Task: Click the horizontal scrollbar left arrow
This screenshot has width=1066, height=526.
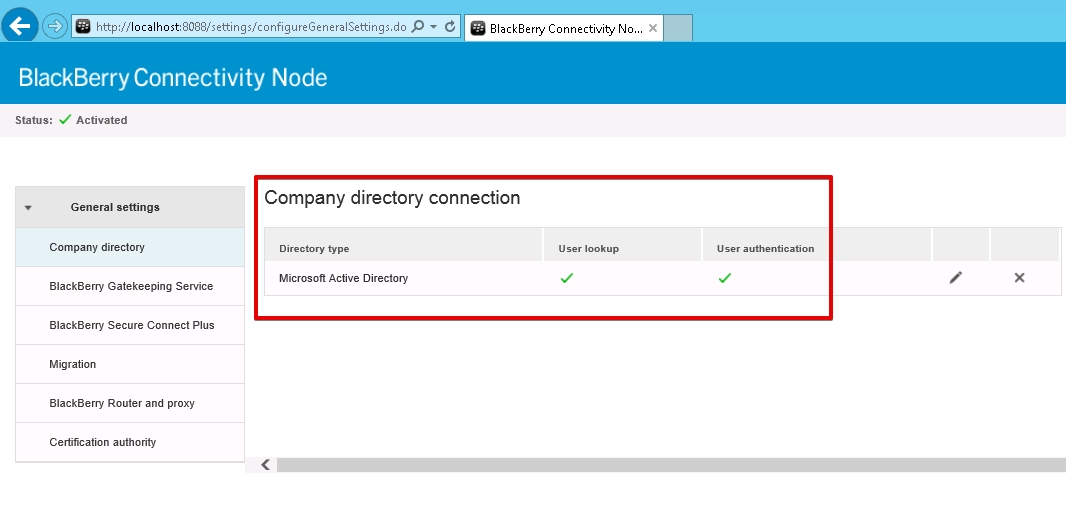Action: click(x=266, y=465)
